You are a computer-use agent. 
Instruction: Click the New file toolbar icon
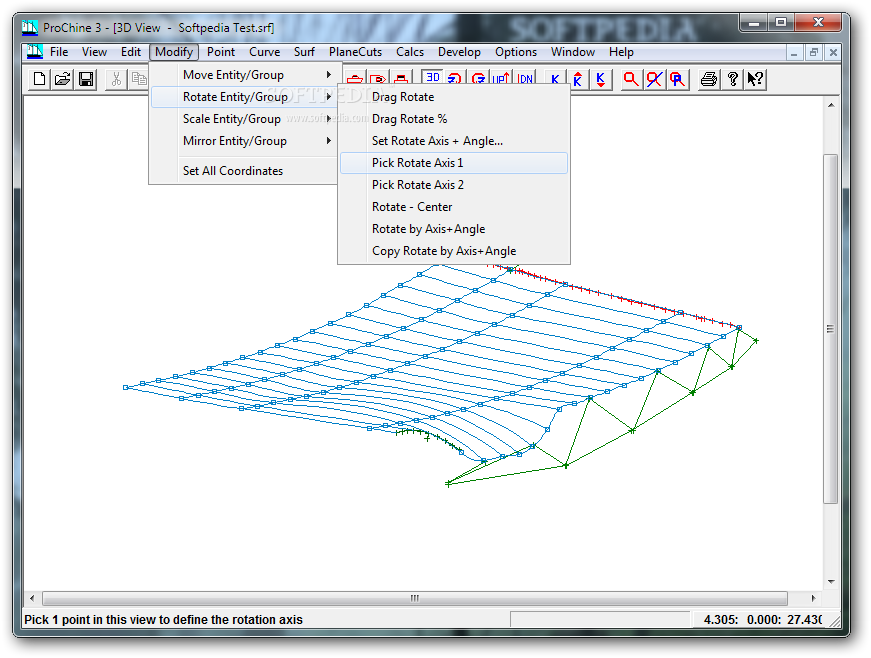(39, 79)
